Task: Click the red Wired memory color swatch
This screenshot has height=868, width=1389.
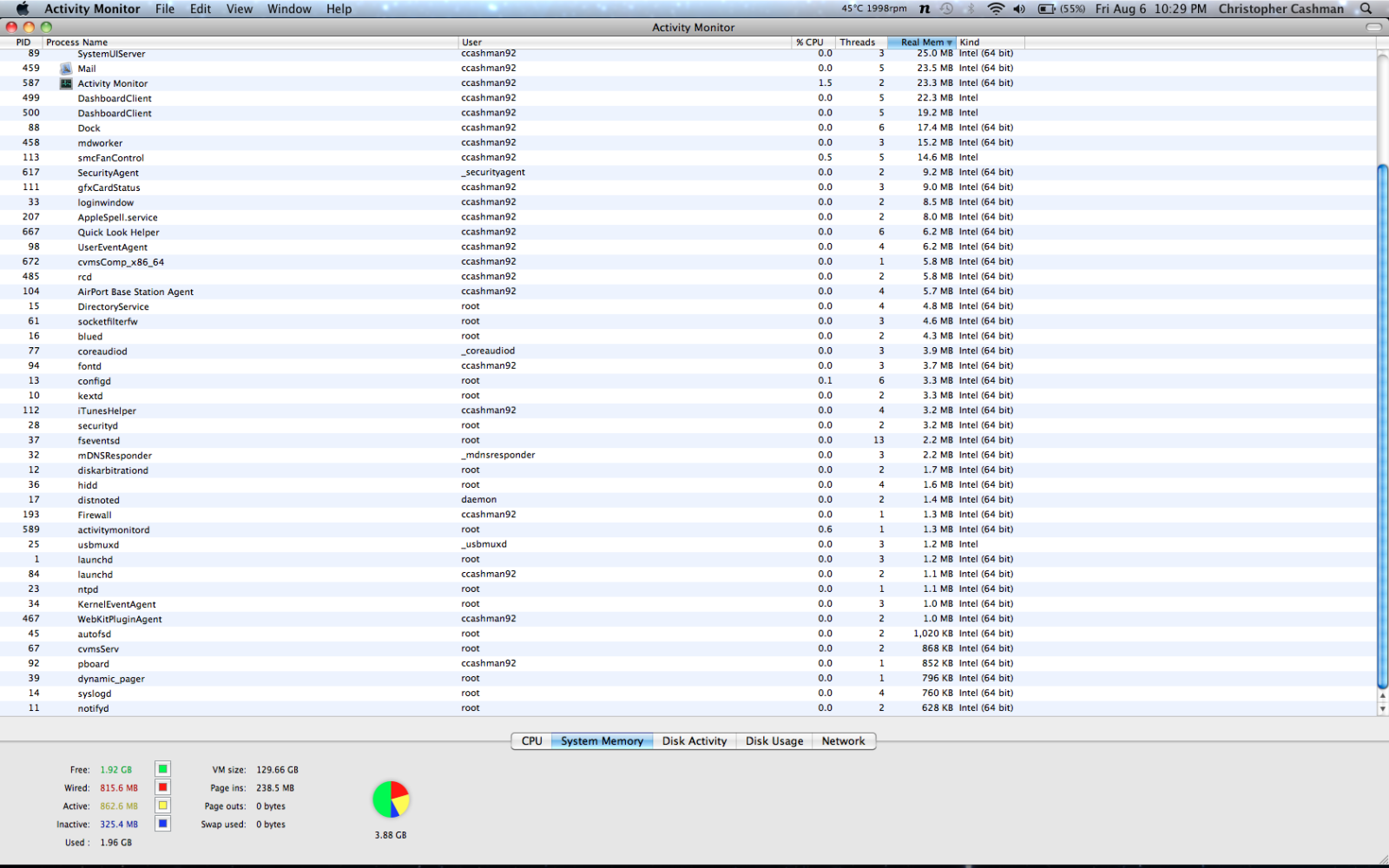Action: click(162, 787)
